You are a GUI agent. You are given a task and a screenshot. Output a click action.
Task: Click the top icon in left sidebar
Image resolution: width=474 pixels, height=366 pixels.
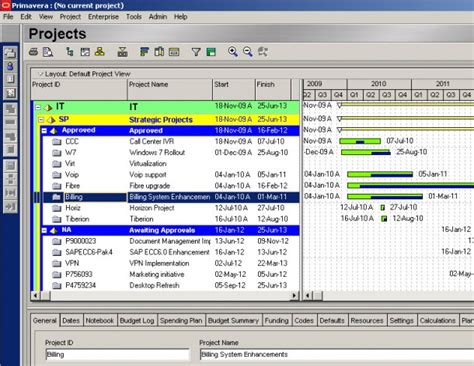(x=10, y=53)
